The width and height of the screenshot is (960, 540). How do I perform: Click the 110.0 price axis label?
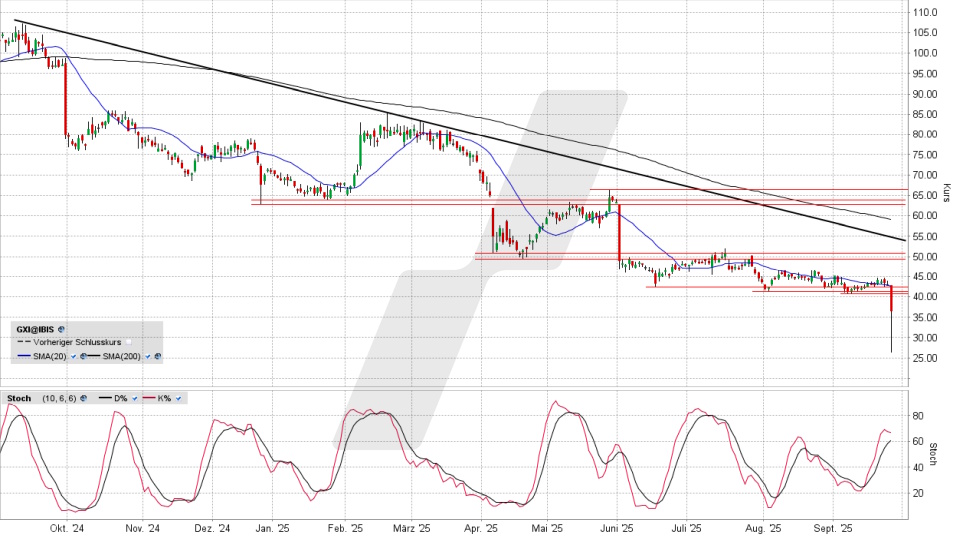(925, 13)
